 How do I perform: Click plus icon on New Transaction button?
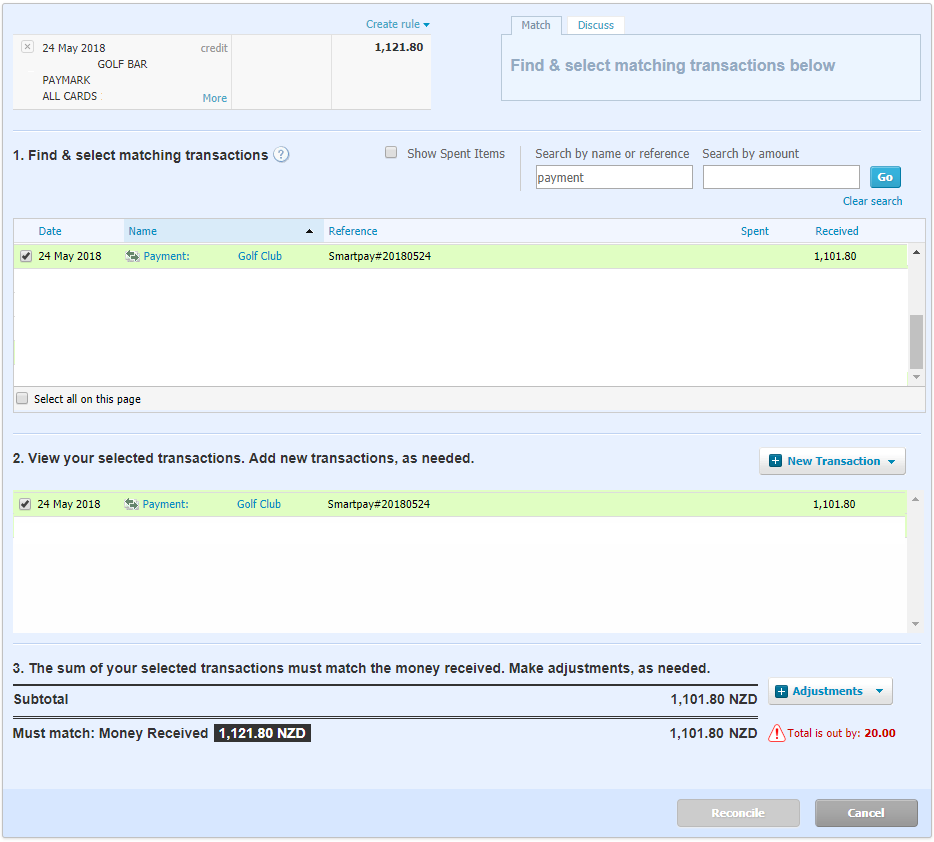(775, 461)
